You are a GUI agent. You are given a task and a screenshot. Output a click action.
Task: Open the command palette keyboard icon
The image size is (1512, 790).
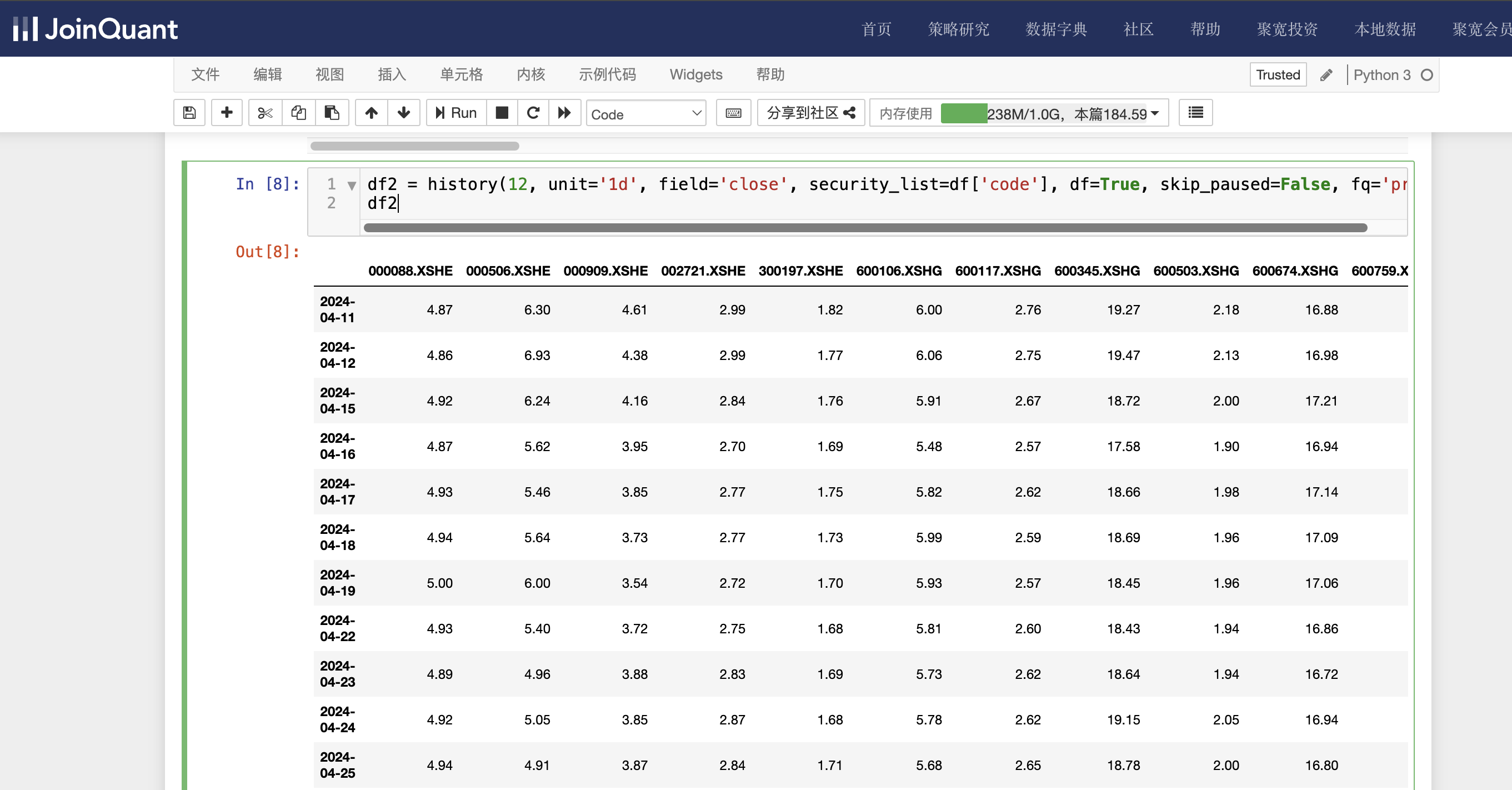(x=733, y=113)
